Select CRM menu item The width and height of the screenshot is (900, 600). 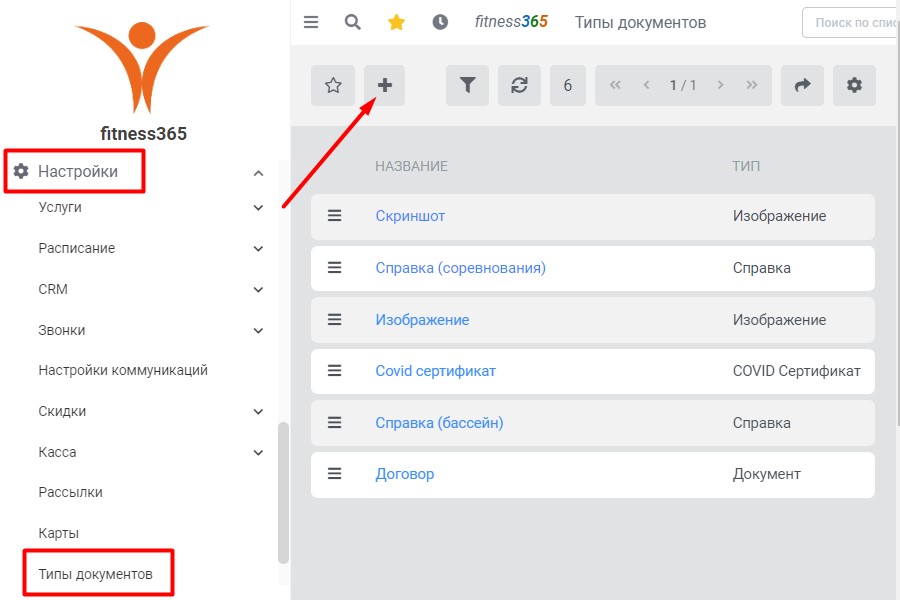[53, 289]
